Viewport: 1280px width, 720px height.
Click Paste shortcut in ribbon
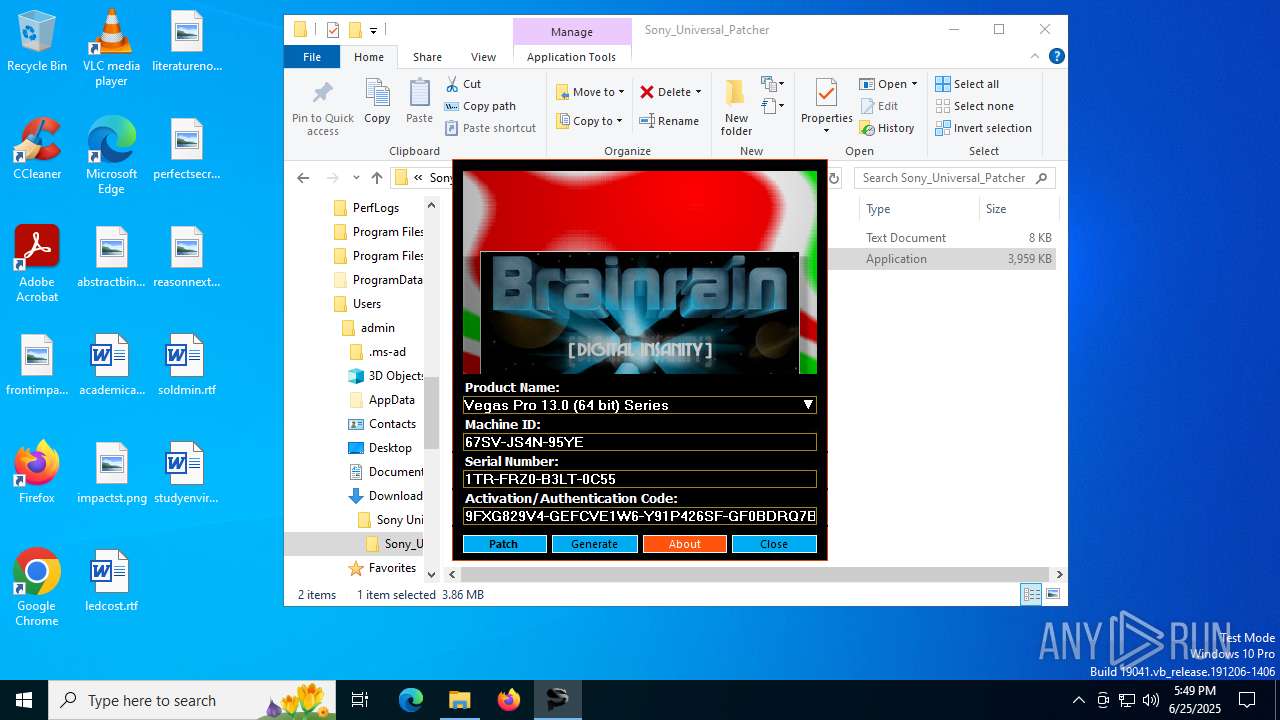[x=491, y=128]
